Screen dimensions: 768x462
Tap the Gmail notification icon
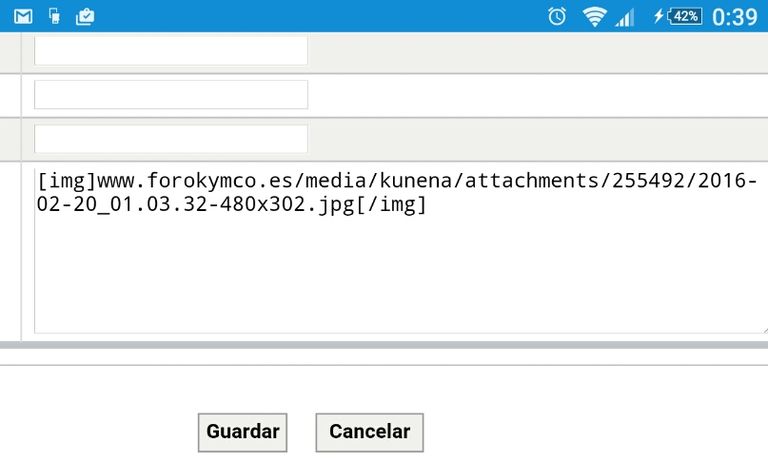23,16
